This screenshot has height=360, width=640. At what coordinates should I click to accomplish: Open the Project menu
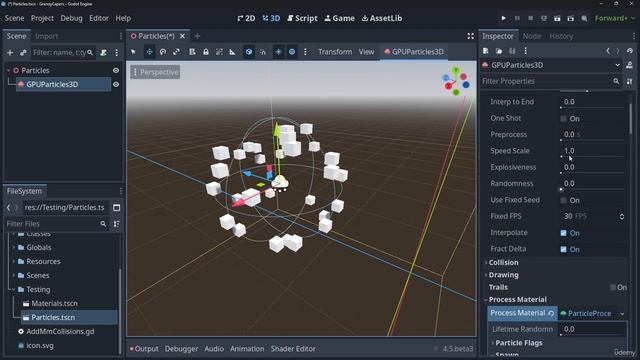[42, 18]
